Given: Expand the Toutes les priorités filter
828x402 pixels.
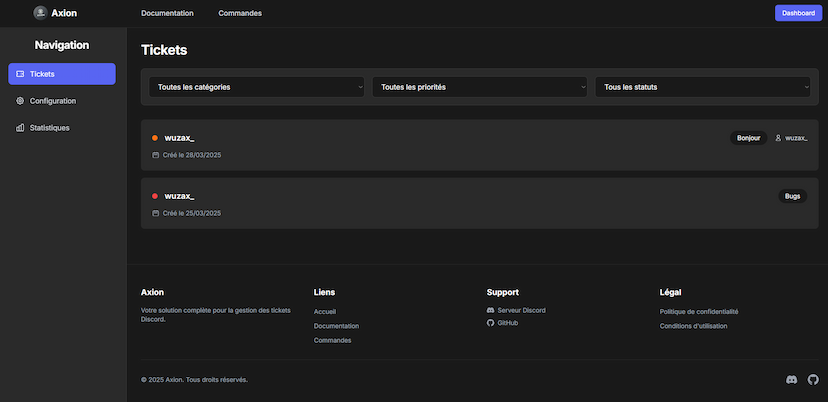Looking at the screenshot, I should coord(480,87).
